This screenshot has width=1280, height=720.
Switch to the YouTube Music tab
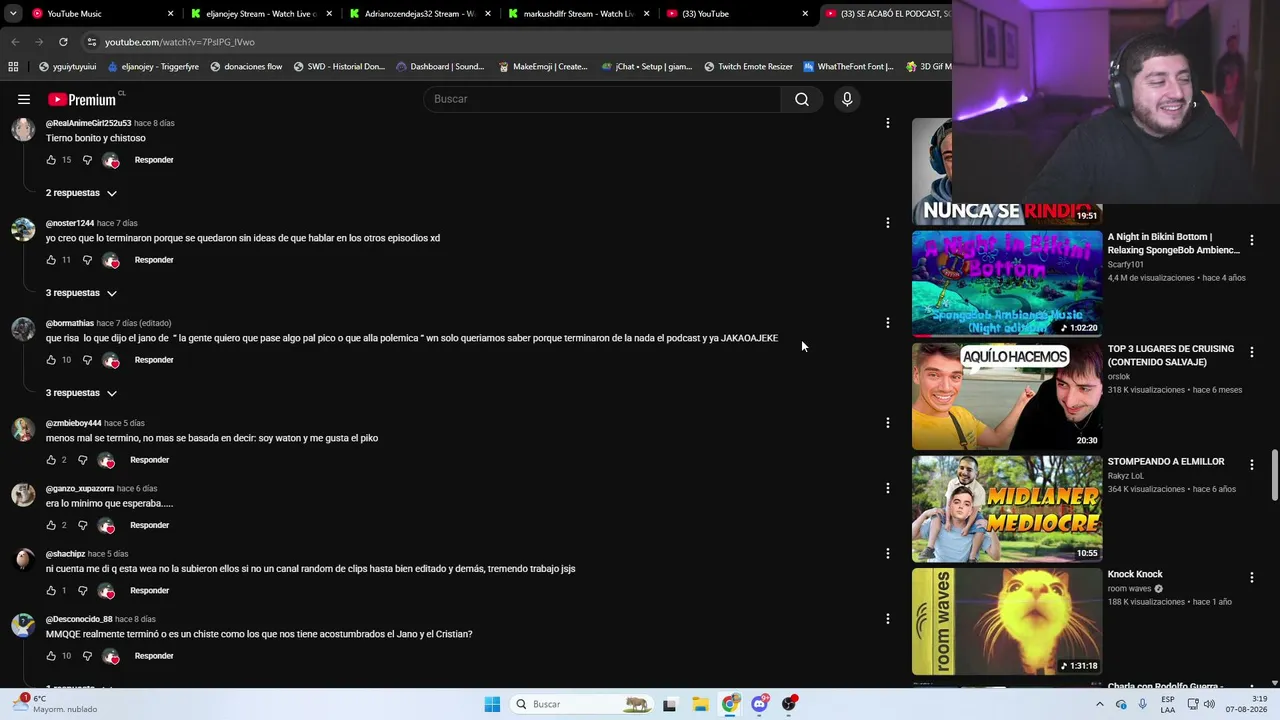[x=102, y=14]
